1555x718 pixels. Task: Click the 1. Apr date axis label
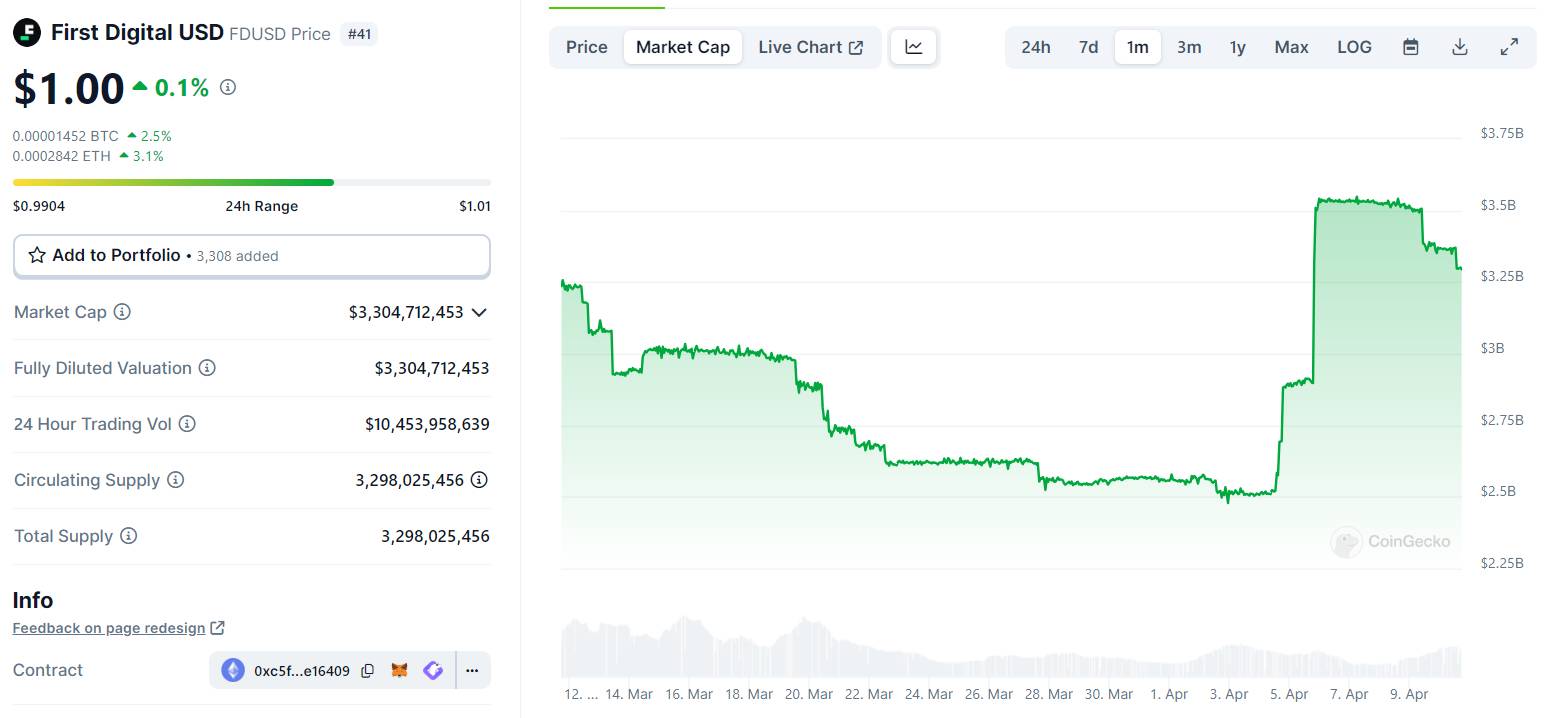[x=1169, y=694]
